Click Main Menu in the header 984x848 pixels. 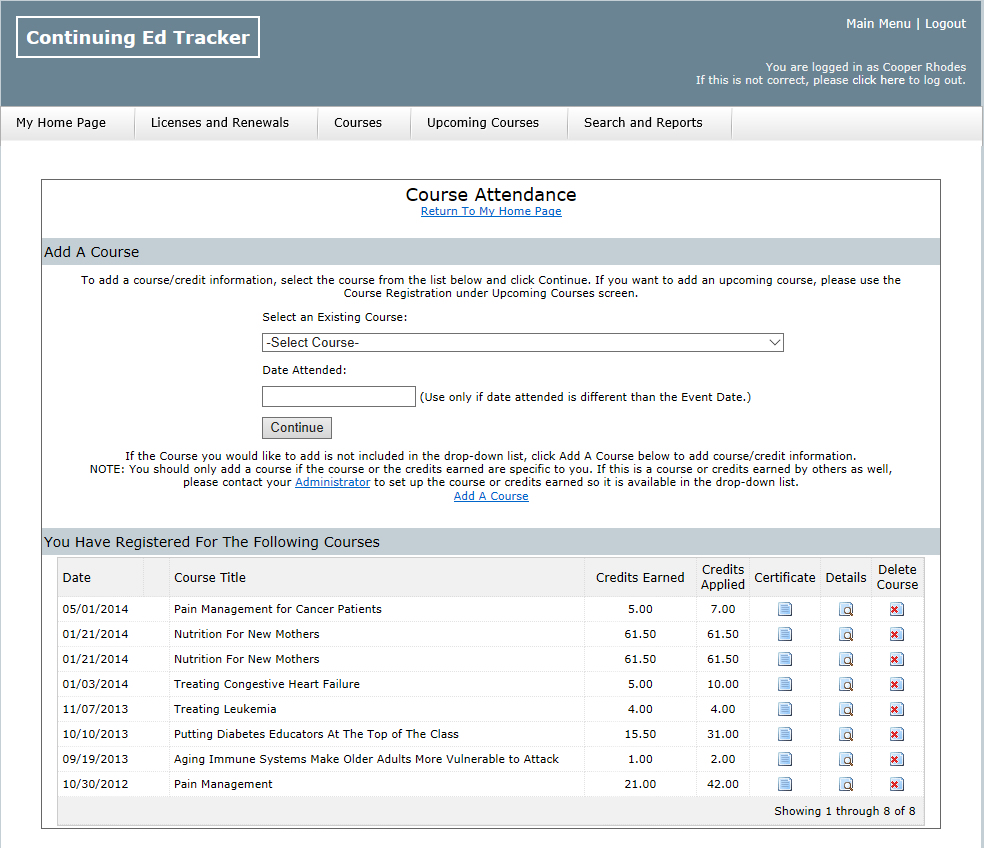click(x=879, y=23)
